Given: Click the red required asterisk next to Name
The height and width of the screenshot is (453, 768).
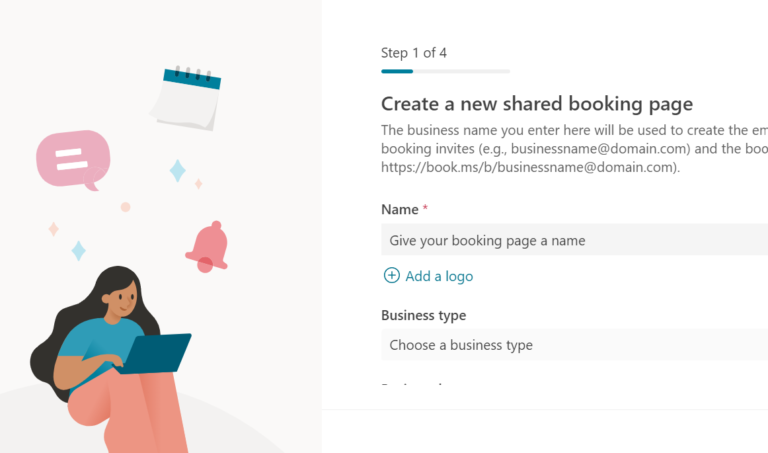Looking at the screenshot, I should pos(426,209).
